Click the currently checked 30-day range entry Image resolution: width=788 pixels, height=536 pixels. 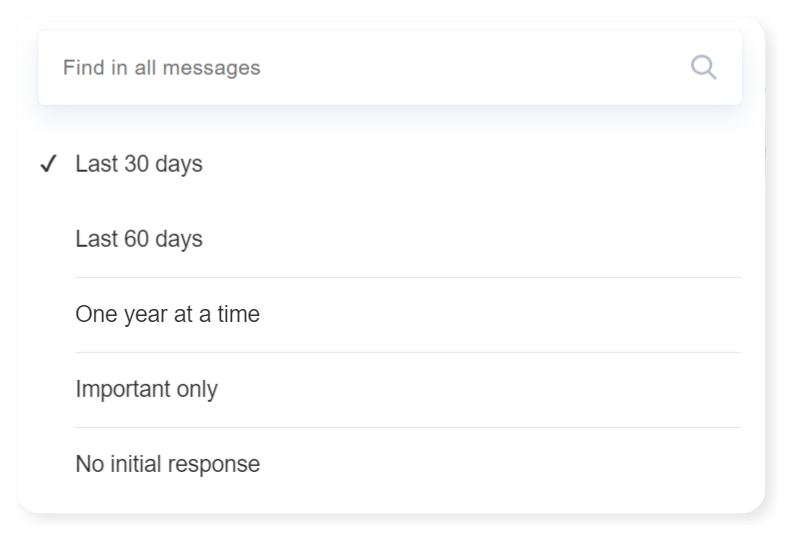[x=139, y=164]
